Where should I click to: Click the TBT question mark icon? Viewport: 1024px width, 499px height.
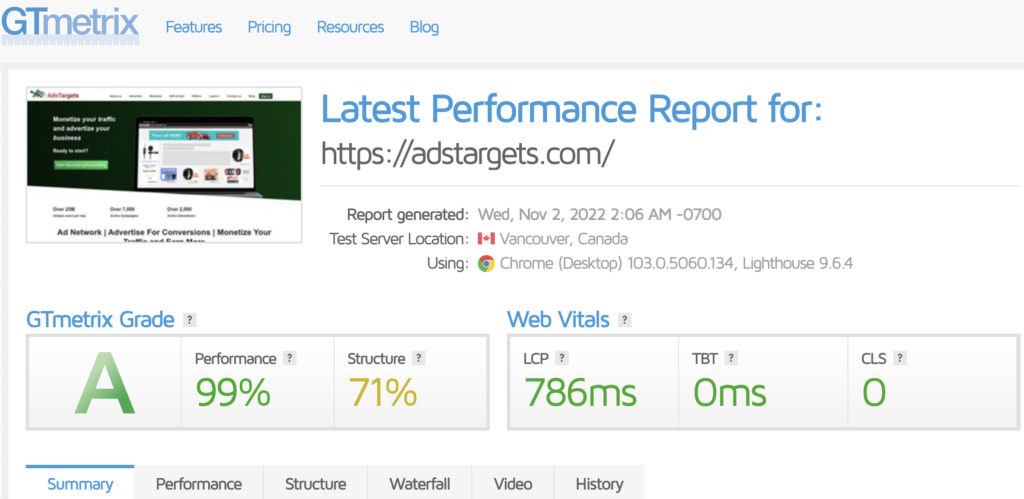coord(732,358)
